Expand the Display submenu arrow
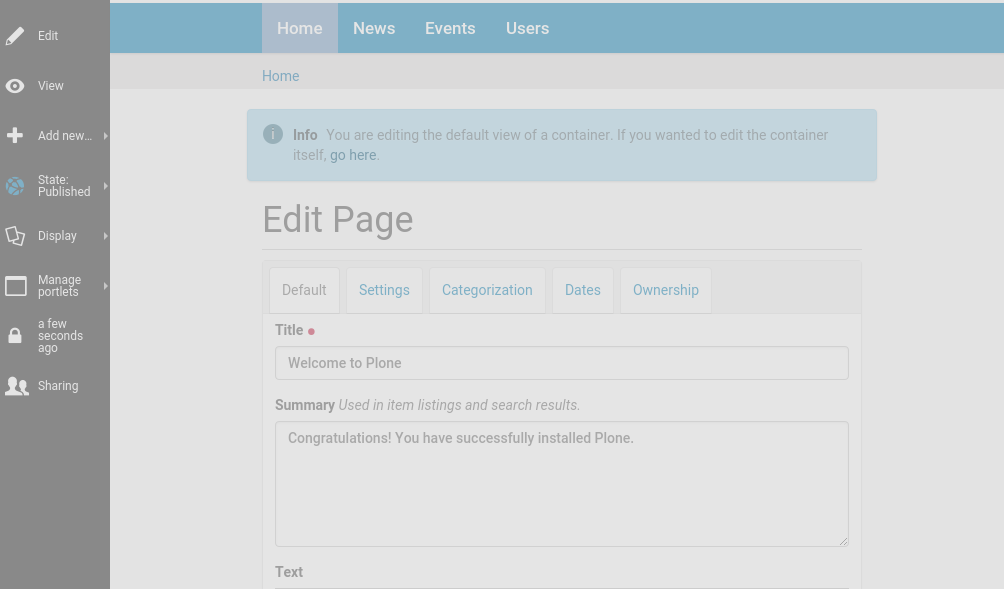 point(105,236)
